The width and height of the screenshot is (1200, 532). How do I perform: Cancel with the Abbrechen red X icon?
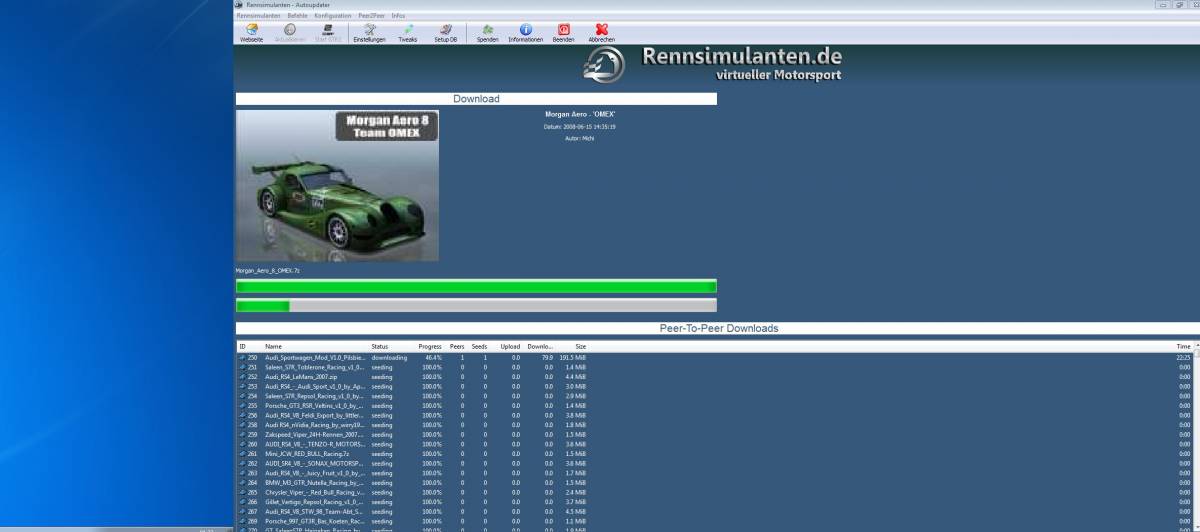601,32
